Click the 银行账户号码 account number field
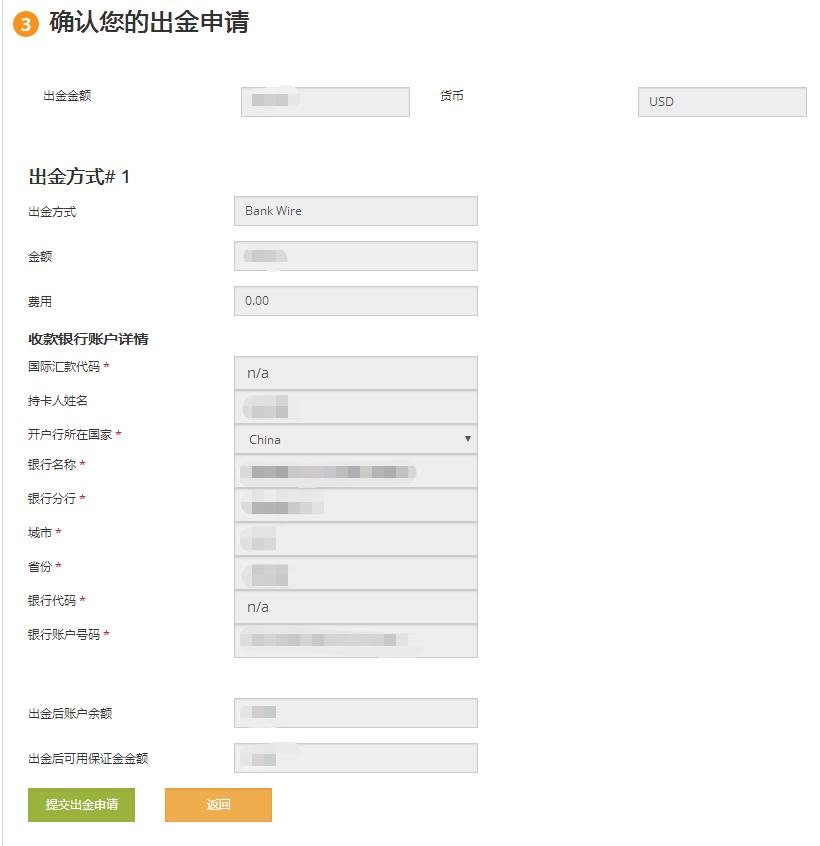This screenshot has height=846, width=820. click(x=355, y=640)
